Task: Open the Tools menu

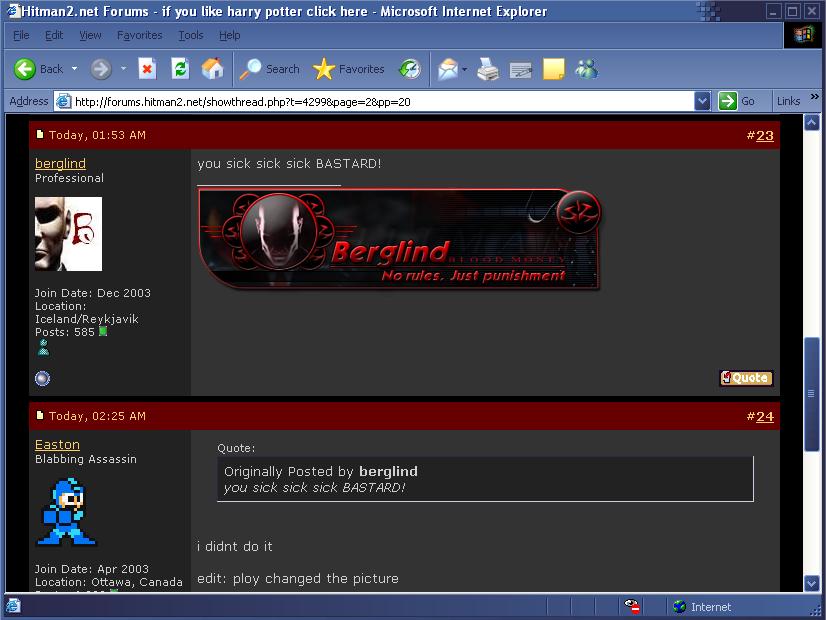Action: pos(191,35)
